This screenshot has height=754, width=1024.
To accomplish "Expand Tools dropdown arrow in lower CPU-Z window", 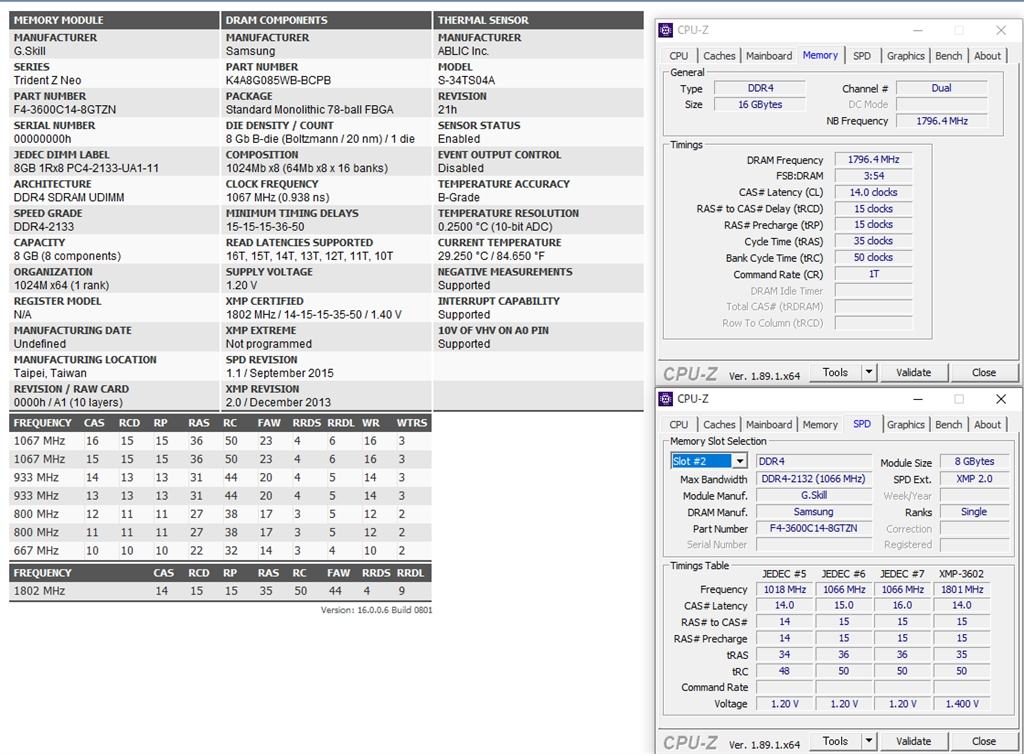I will [869, 742].
